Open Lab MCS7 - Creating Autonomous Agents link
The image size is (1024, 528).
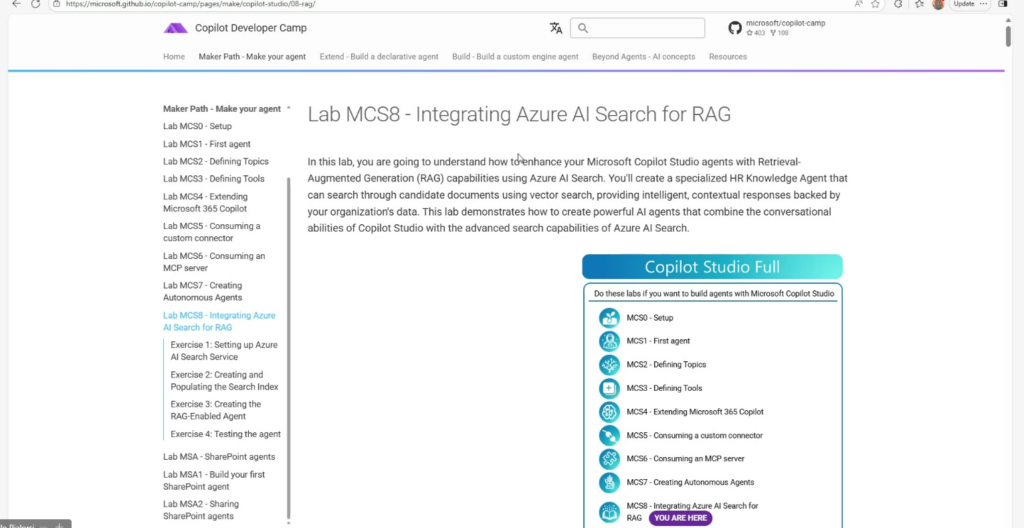tap(205, 291)
